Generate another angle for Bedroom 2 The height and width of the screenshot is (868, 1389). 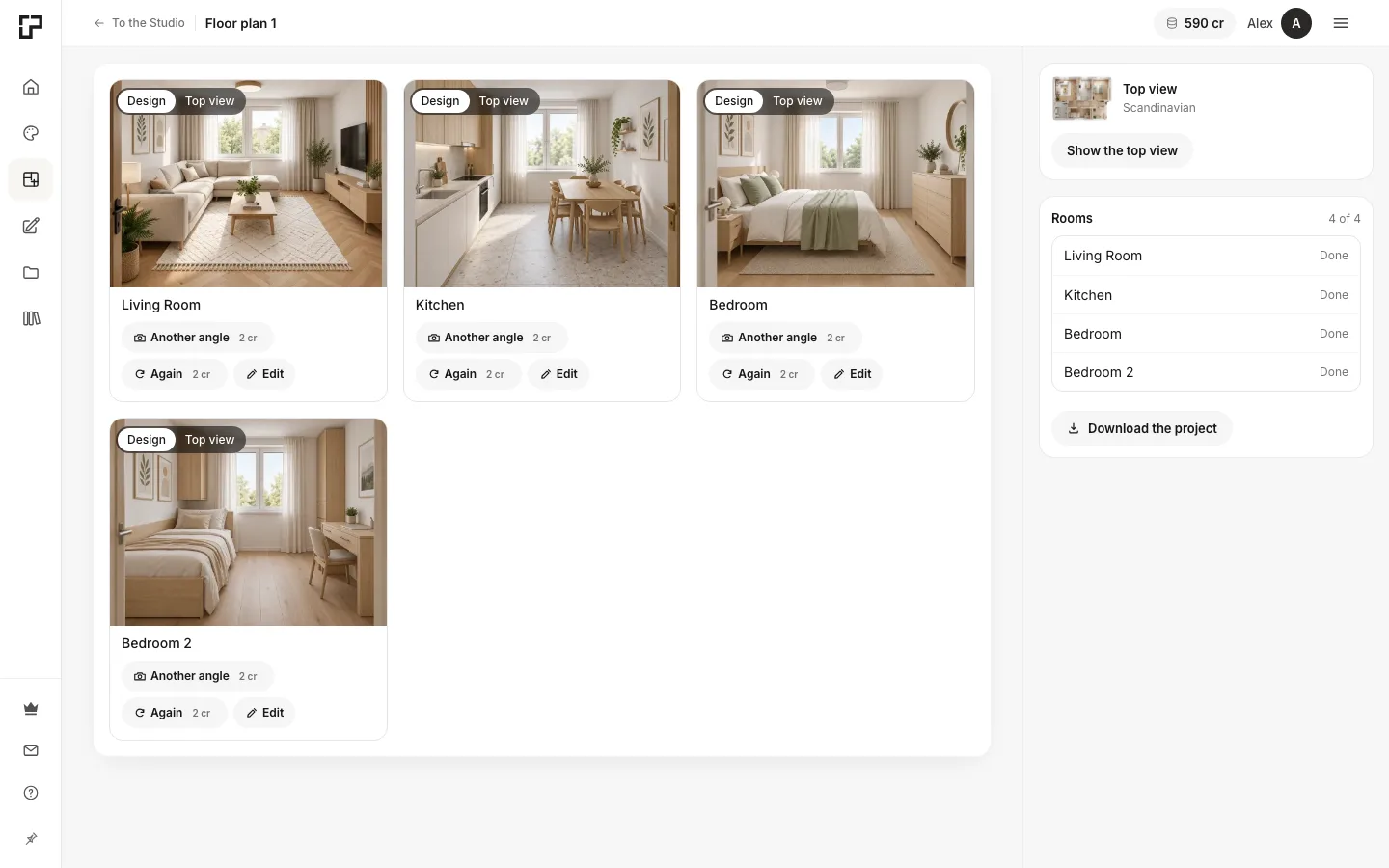click(x=198, y=676)
